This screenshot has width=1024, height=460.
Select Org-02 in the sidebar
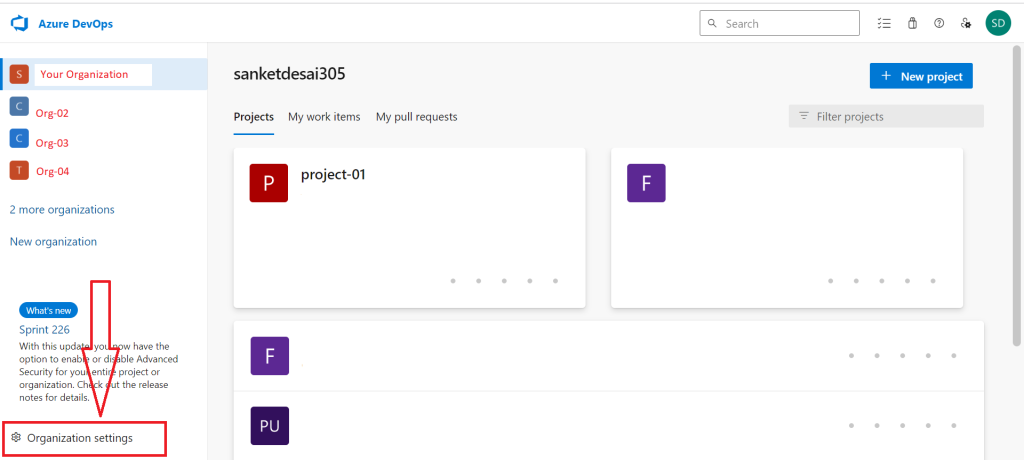click(52, 113)
